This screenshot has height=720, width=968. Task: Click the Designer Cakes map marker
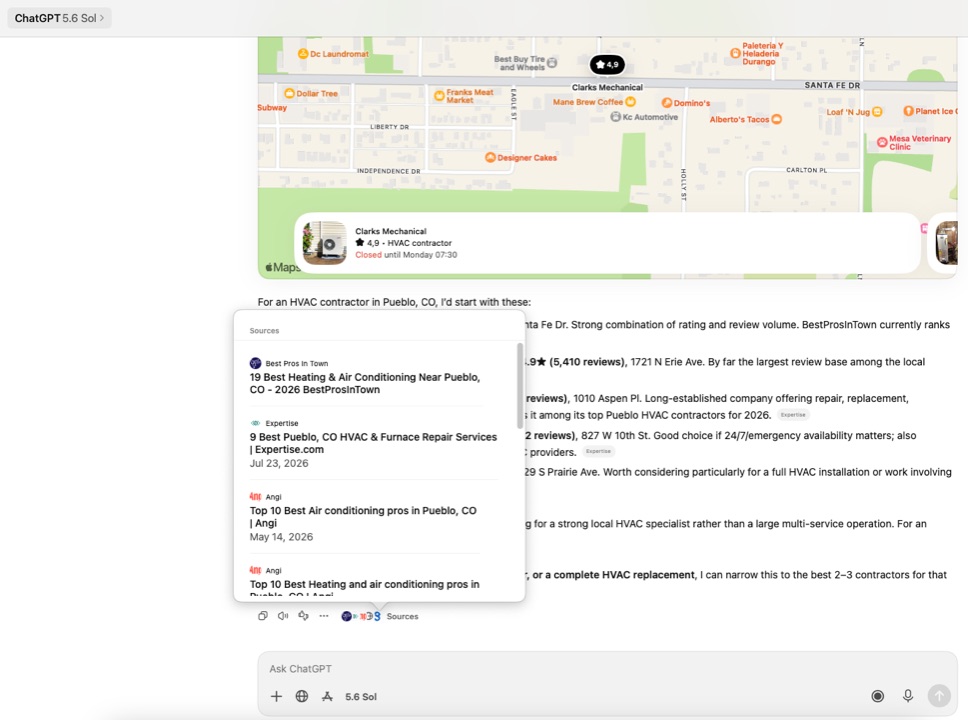[490, 157]
